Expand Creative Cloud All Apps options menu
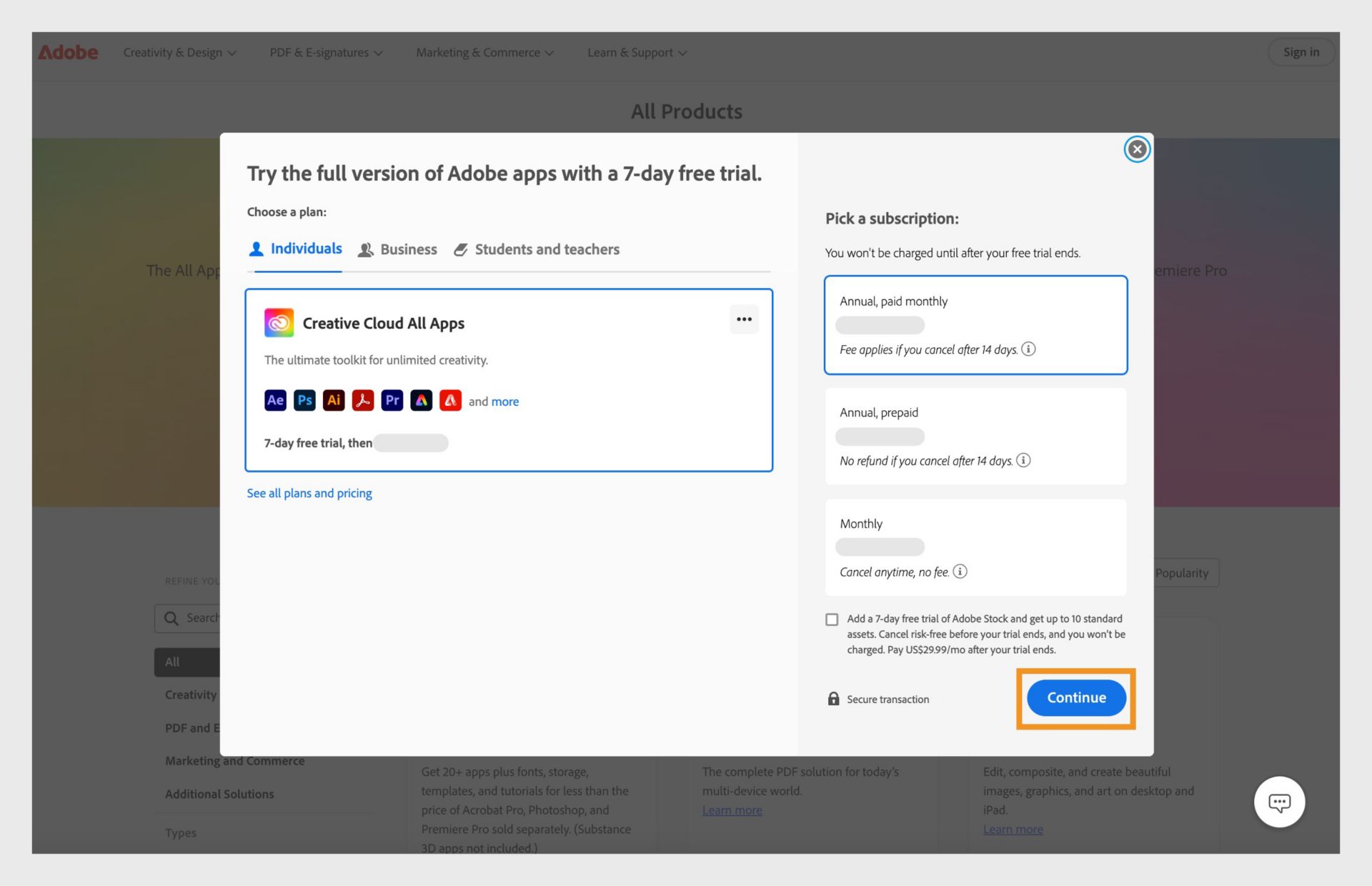Image resolution: width=1372 pixels, height=886 pixels. [x=743, y=319]
